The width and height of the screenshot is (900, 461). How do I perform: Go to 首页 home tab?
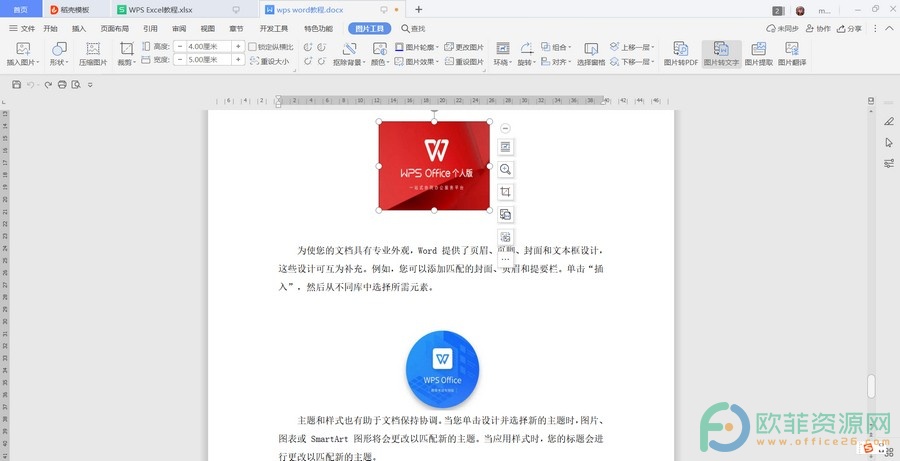point(21,10)
